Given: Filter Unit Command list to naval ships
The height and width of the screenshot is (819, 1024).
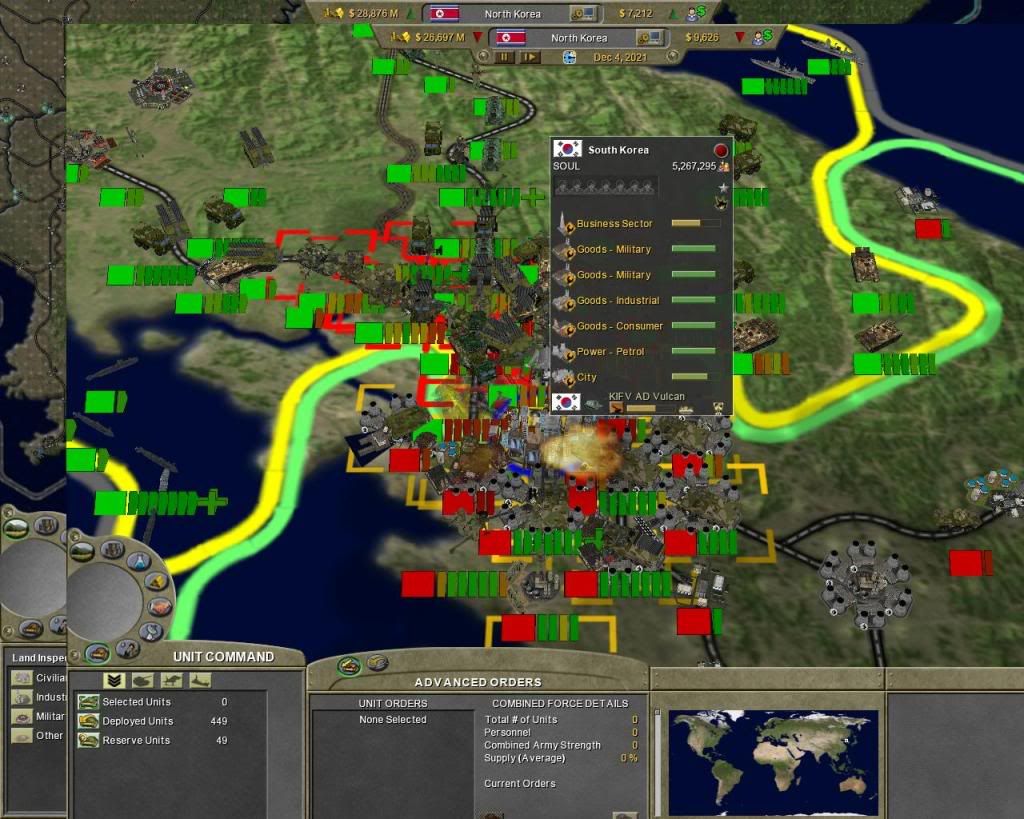Looking at the screenshot, I should [x=200, y=681].
